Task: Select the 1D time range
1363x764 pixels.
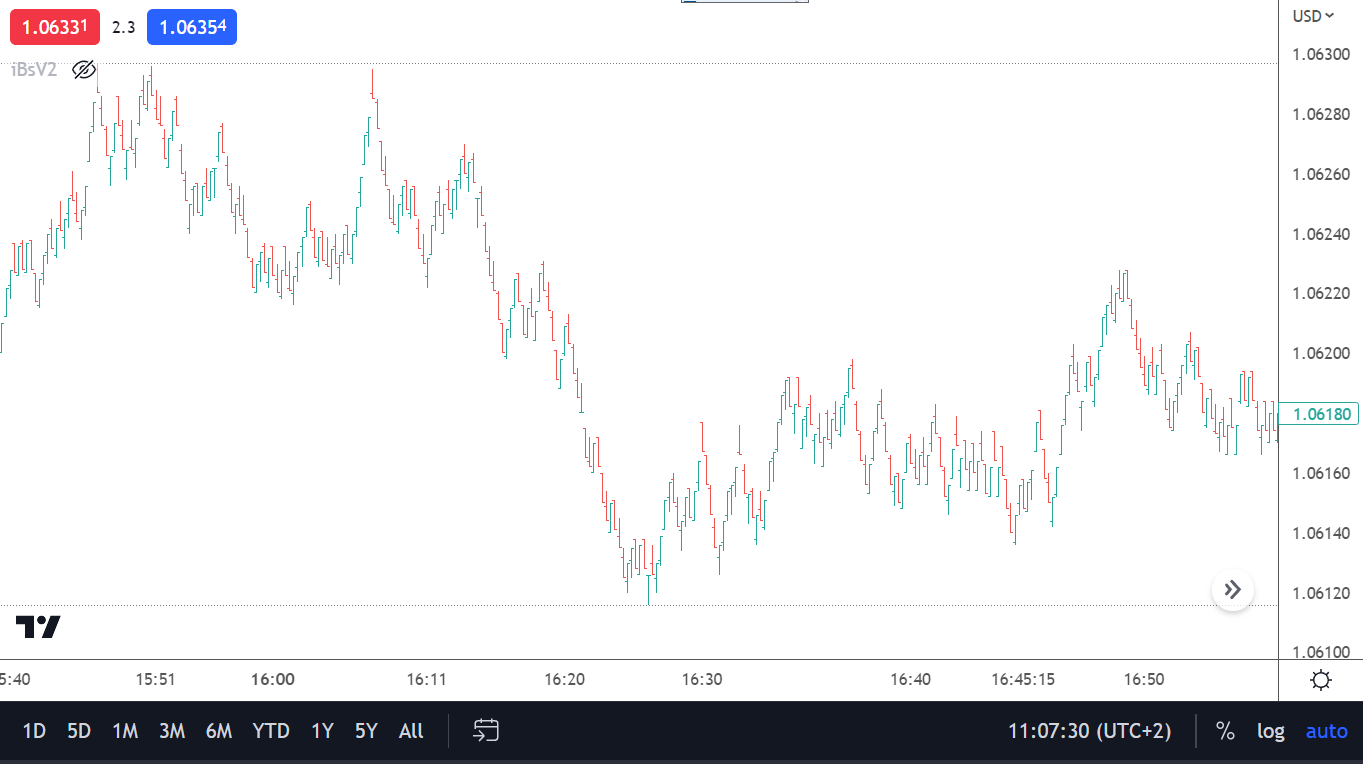Action: click(34, 731)
